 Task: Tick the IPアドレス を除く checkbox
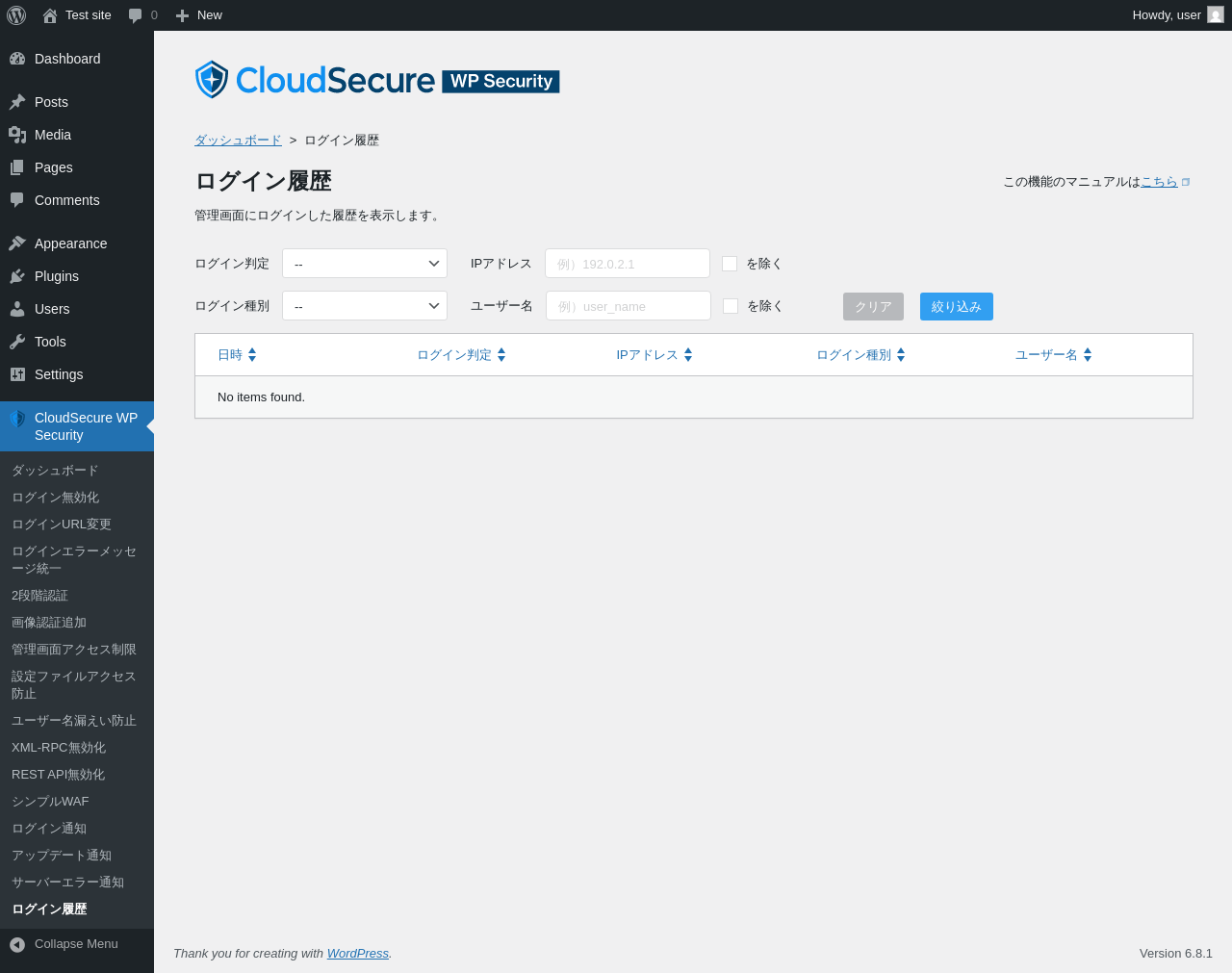(730, 264)
